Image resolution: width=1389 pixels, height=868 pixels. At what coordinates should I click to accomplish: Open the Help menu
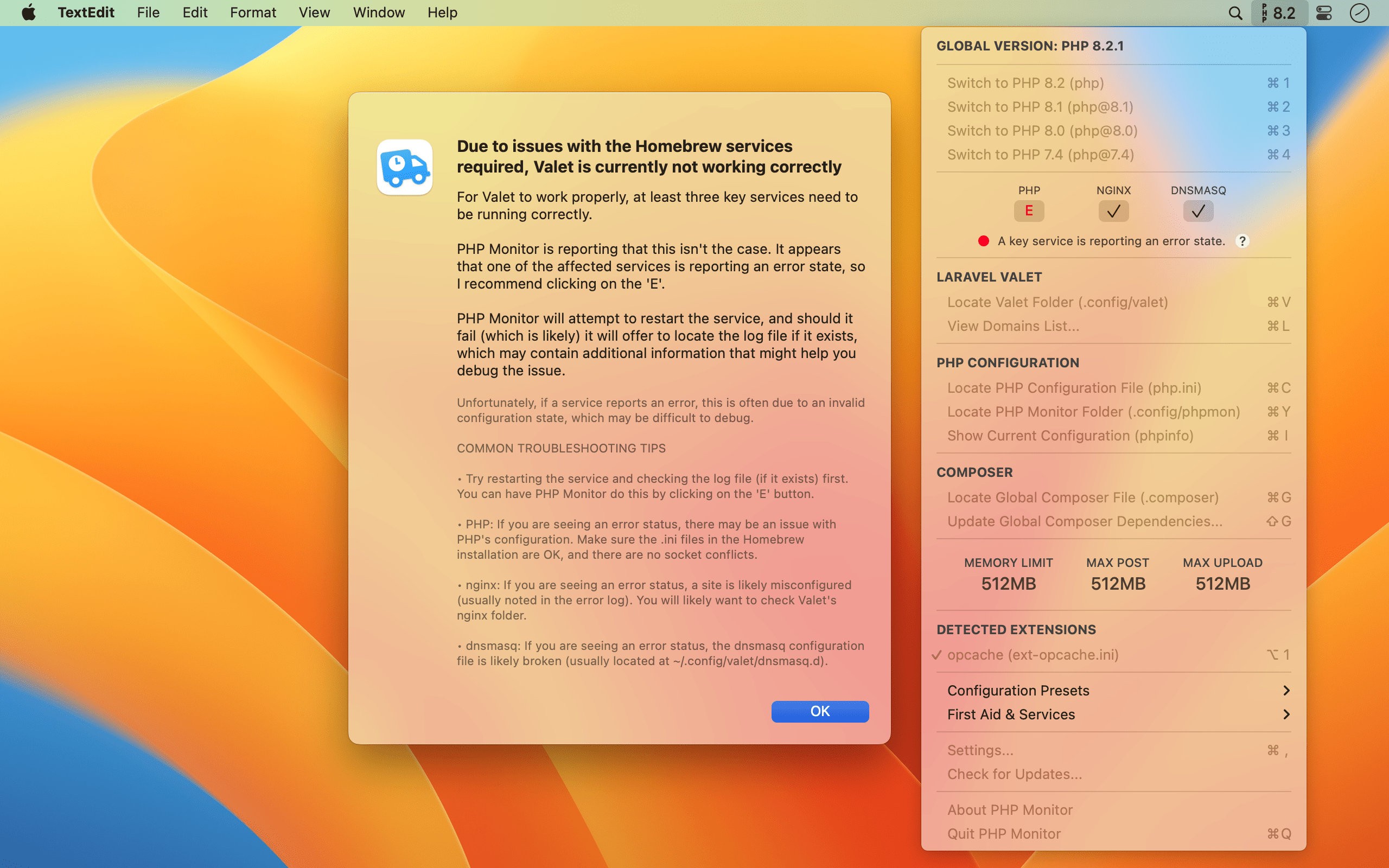442,12
